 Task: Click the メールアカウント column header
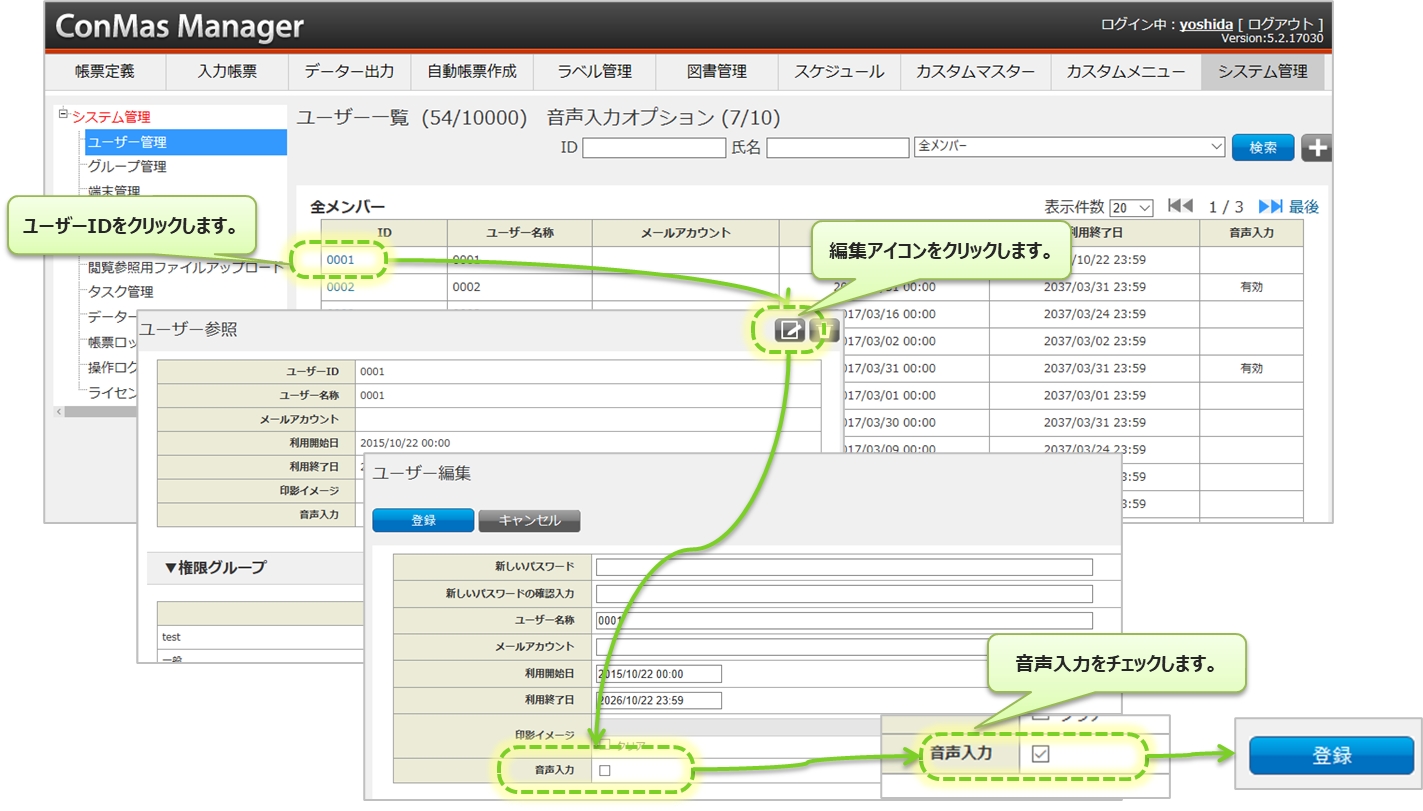[x=686, y=233]
